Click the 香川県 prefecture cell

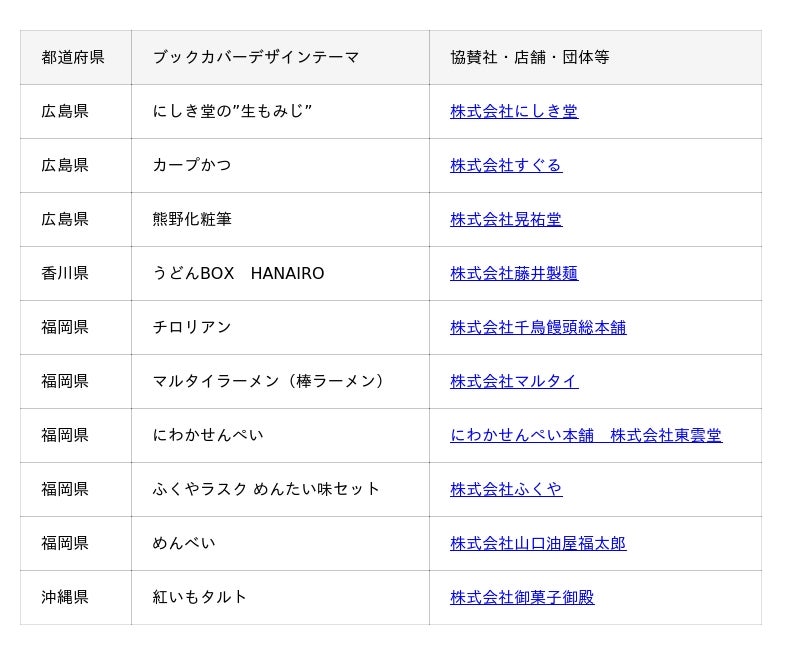click(x=65, y=273)
